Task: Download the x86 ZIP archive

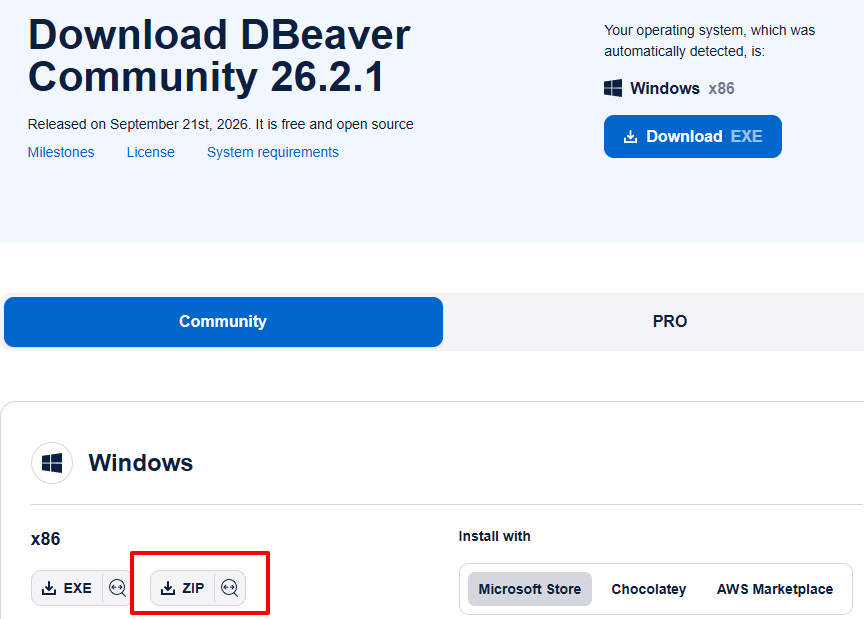Action: click(x=182, y=588)
